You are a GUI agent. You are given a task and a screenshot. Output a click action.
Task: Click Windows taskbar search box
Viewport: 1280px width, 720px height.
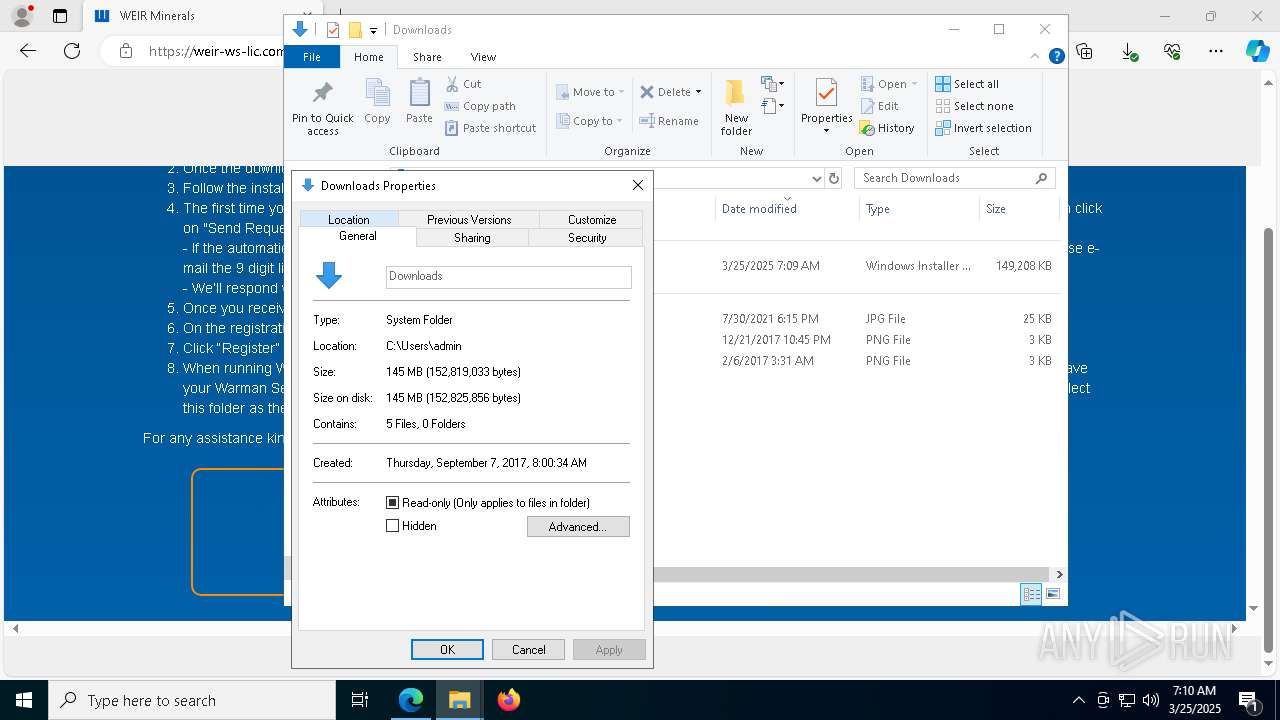192,700
